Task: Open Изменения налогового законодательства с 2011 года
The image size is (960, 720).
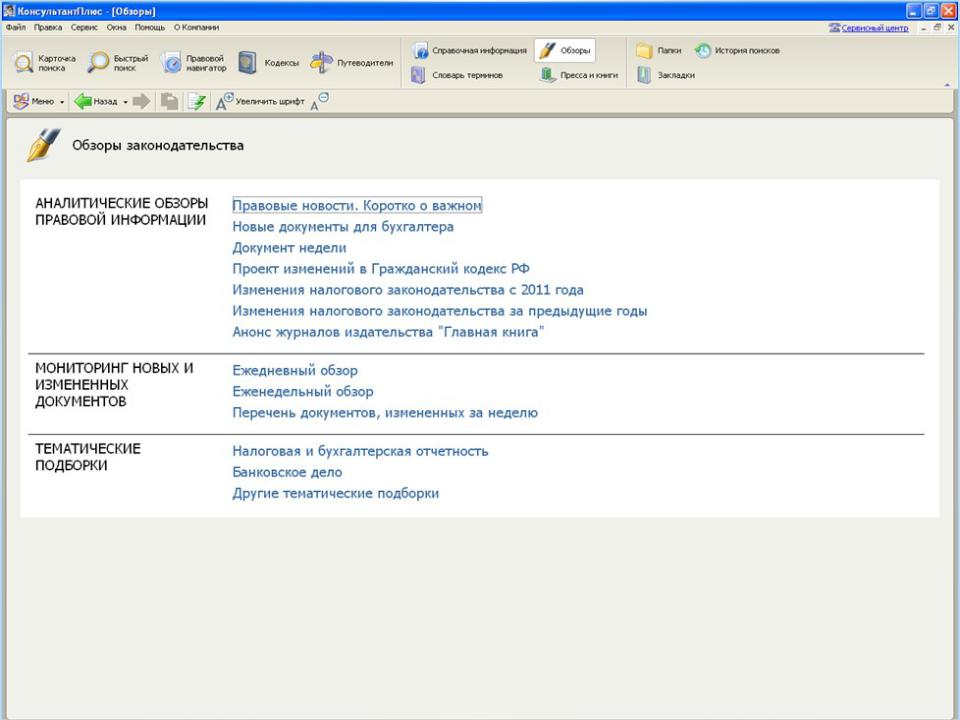Action: pos(408,290)
